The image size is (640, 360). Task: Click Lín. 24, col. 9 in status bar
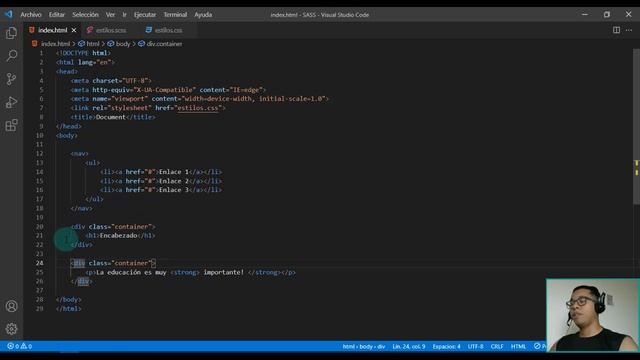coord(409,346)
